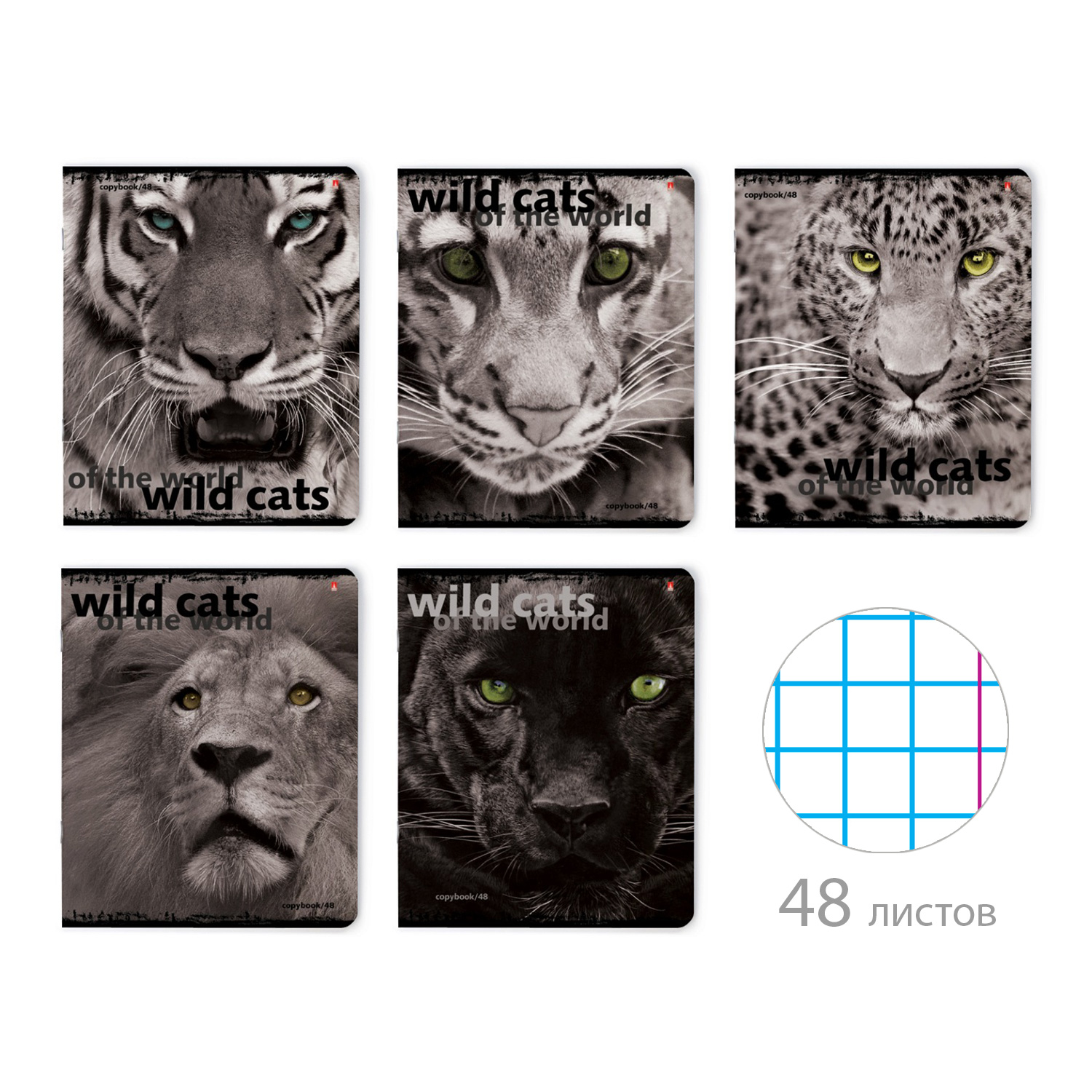Screen dimensions: 1092x1092
Task: Select the clouded leopard notebook cover
Action: pos(545,347)
